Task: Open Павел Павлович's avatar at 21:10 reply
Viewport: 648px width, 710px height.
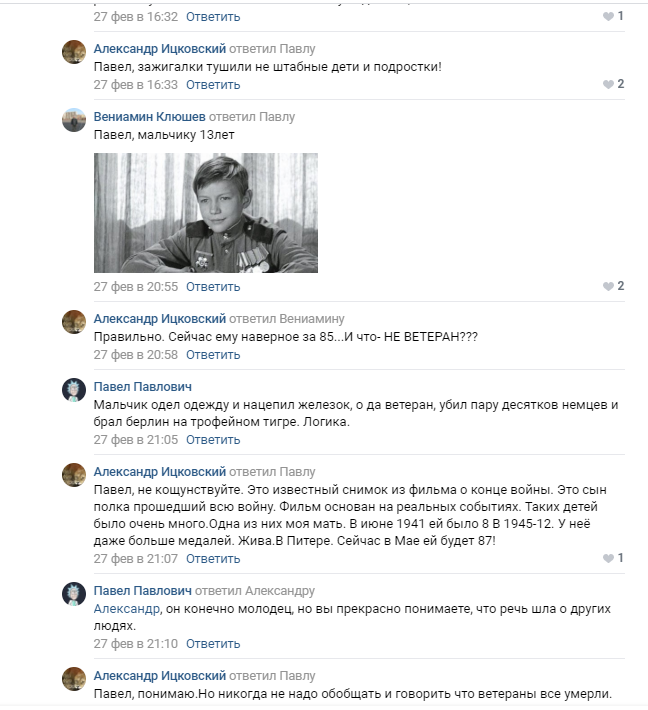Action: pos(74,594)
